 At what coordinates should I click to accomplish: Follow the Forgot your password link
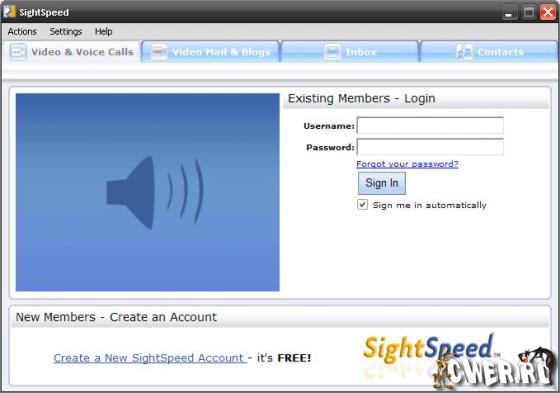408,164
